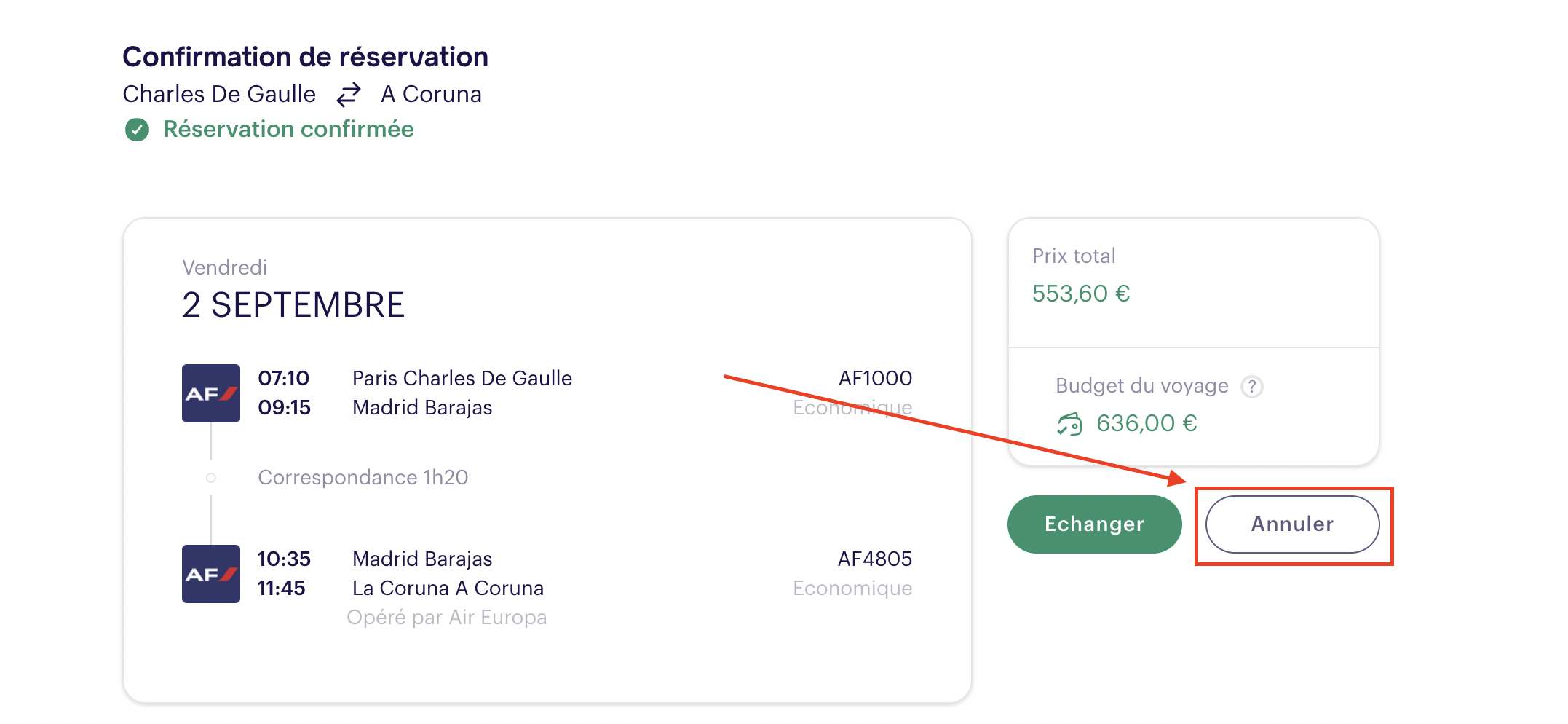
Task: Click the 2 SEPTEMBRE date heading
Action: 293,305
